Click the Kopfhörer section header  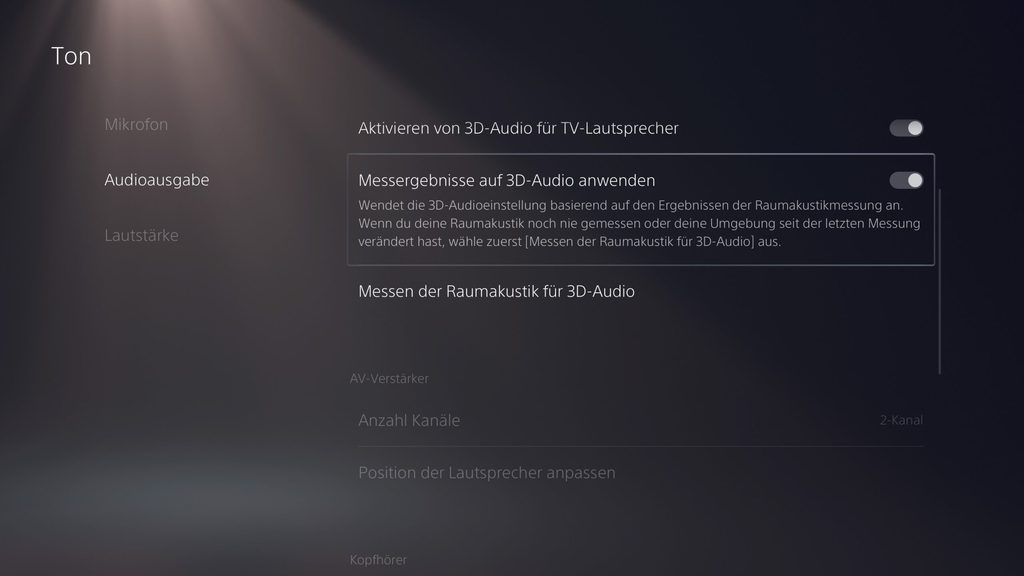pos(378,560)
